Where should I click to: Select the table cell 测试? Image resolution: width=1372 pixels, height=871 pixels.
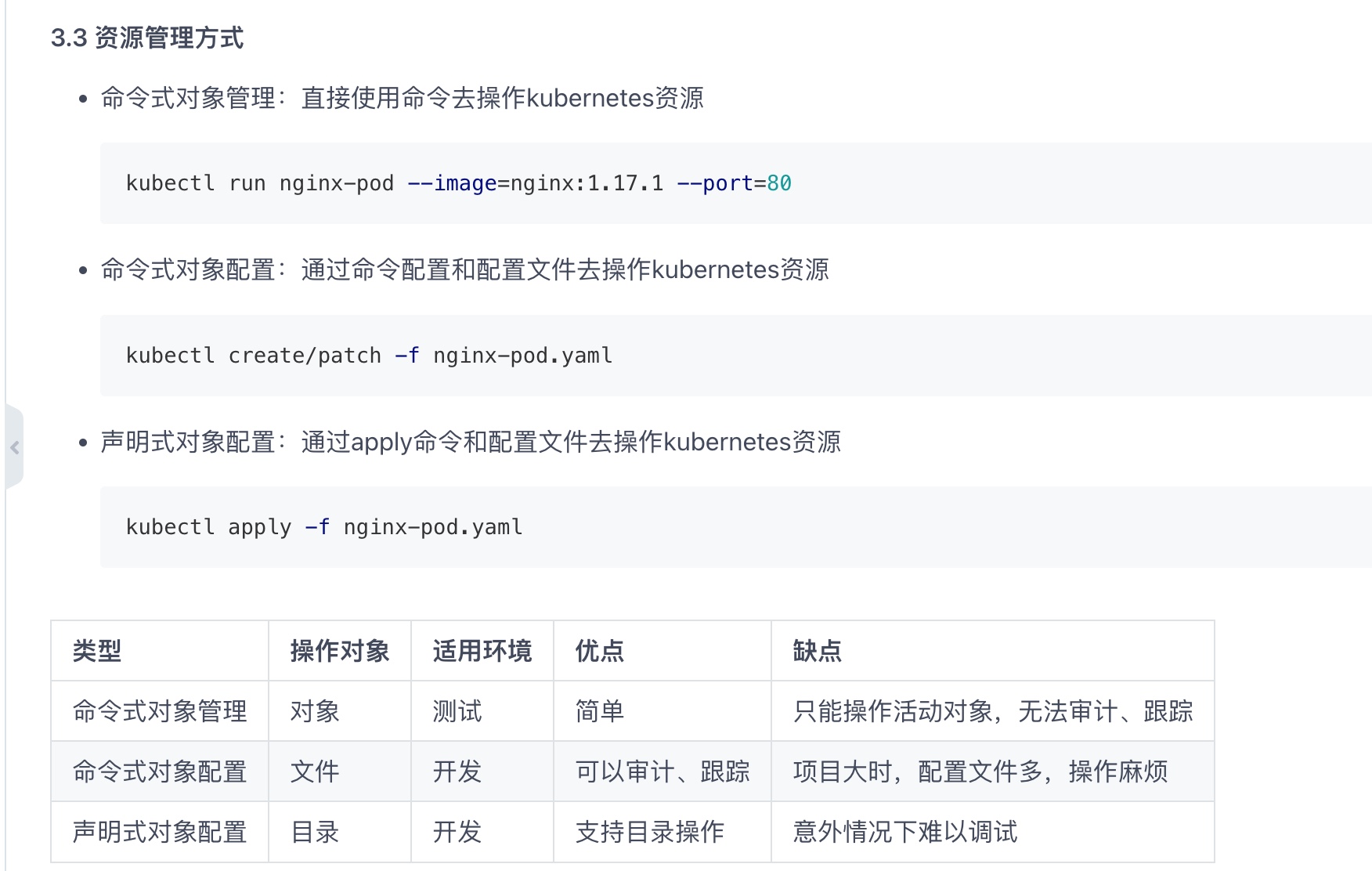(457, 712)
